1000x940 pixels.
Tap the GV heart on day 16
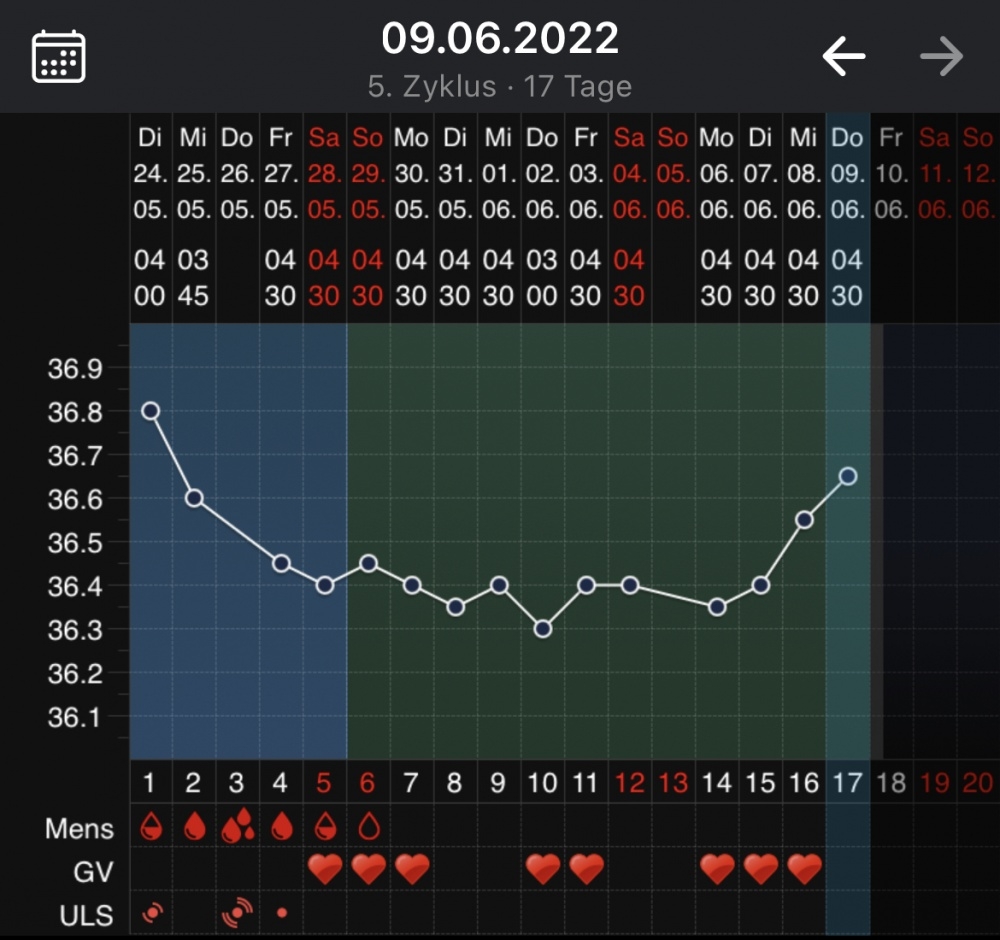(x=804, y=871)
